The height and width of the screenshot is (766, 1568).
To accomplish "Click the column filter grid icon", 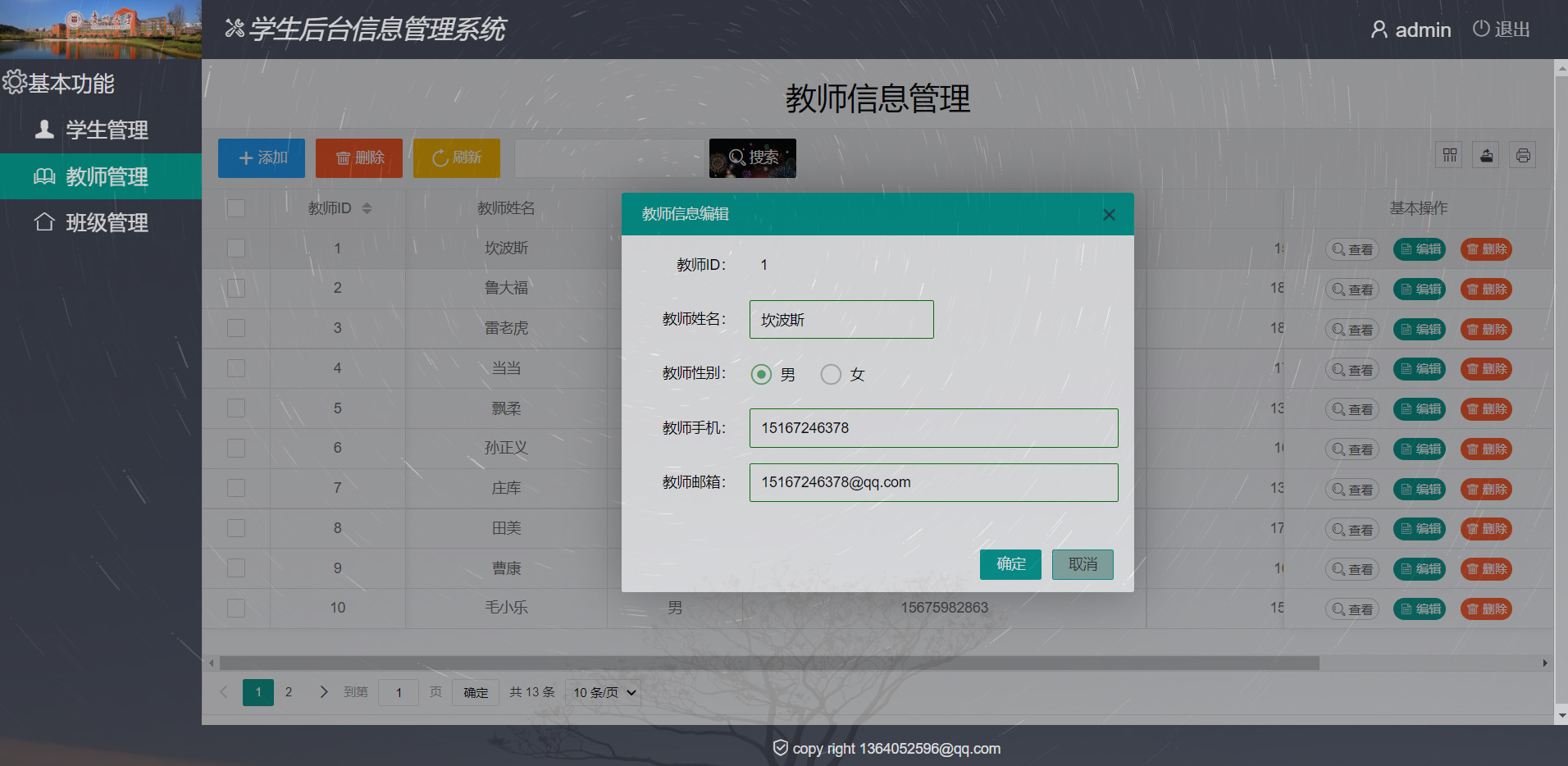I will [x=1450, y=156].
